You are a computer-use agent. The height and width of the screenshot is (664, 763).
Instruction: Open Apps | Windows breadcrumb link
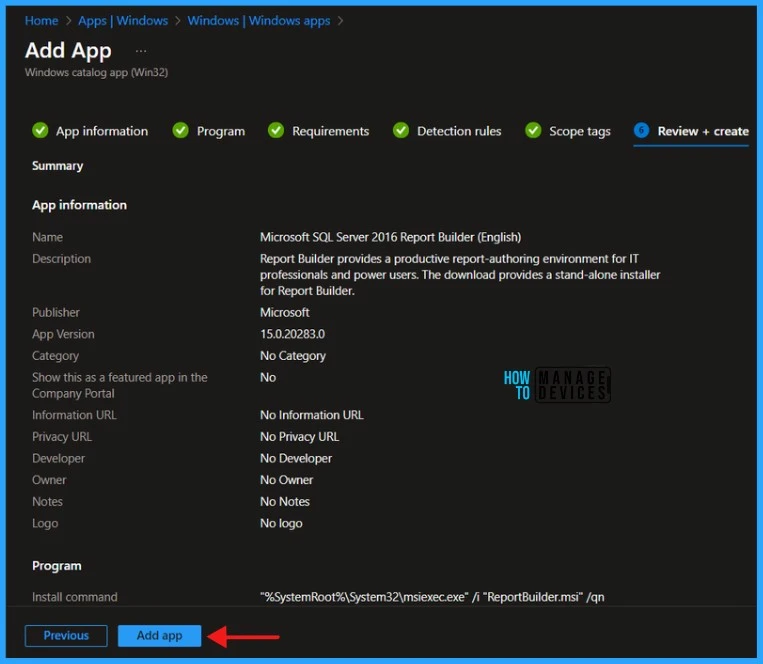click(x=123, y=21)
